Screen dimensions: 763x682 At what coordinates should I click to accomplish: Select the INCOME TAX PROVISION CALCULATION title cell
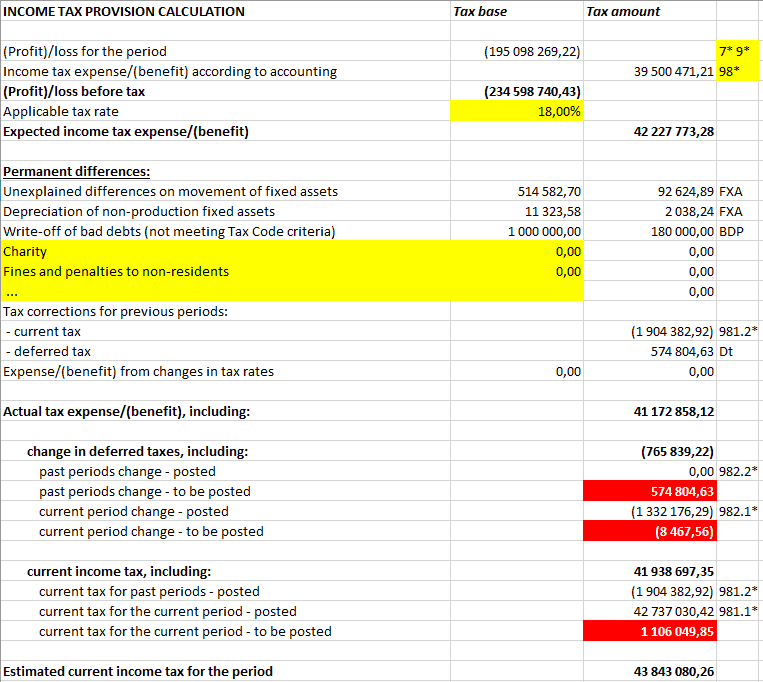pos(125,12)
